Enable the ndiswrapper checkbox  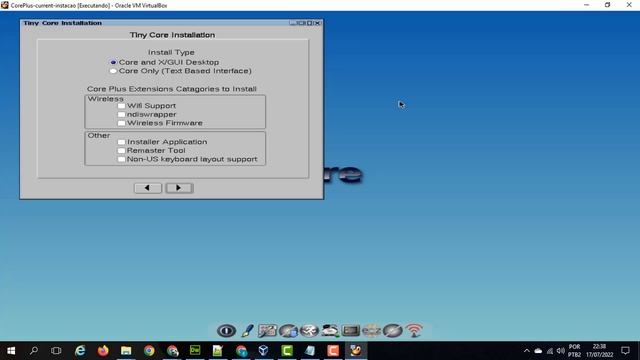pos(121,115)
